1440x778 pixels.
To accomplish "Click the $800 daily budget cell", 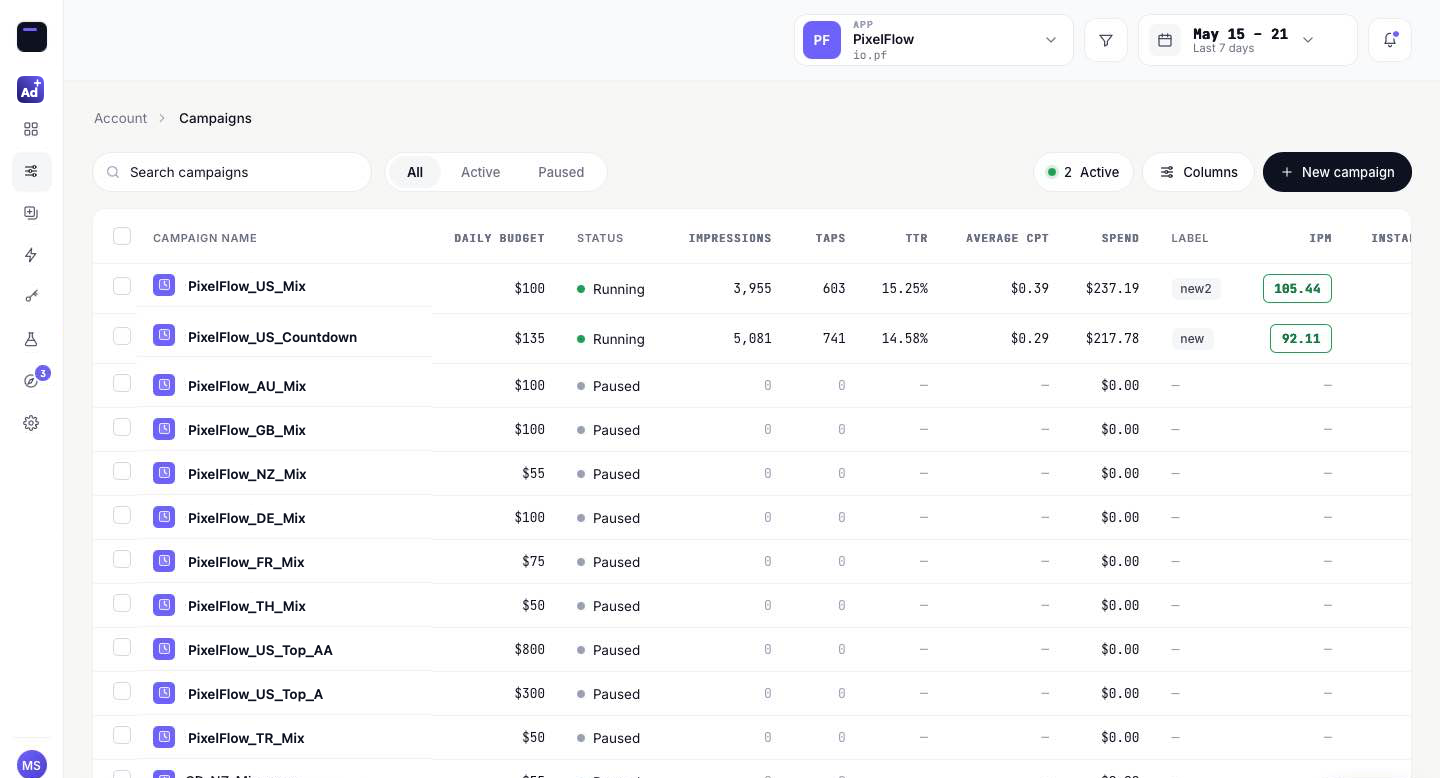I will pyautogui.click(x=529, y=650).
